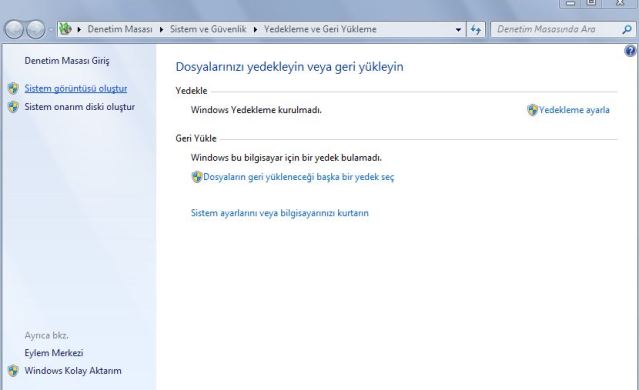Click the refresh button beside address bar
This screenshot has height=390, width=639.
(476, 29)
